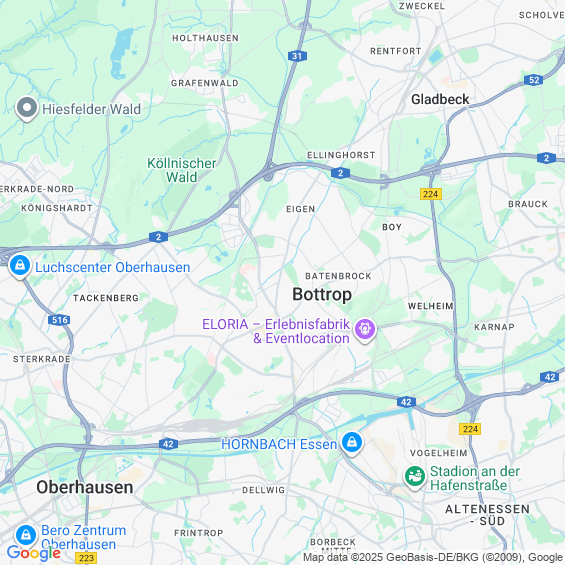Select the ELORIA Erlebnisfabrik purple marker
The image size is (565, 565).
(x=365, y=330)
